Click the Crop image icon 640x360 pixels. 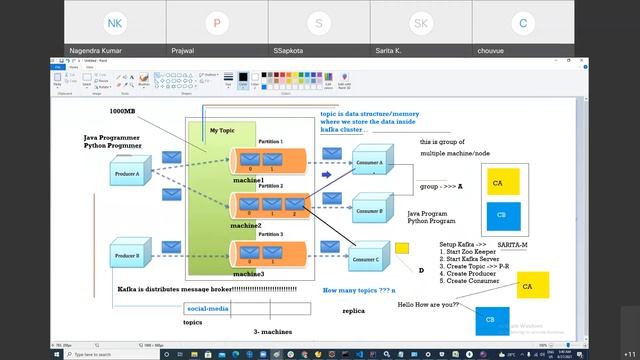(96, 75)
